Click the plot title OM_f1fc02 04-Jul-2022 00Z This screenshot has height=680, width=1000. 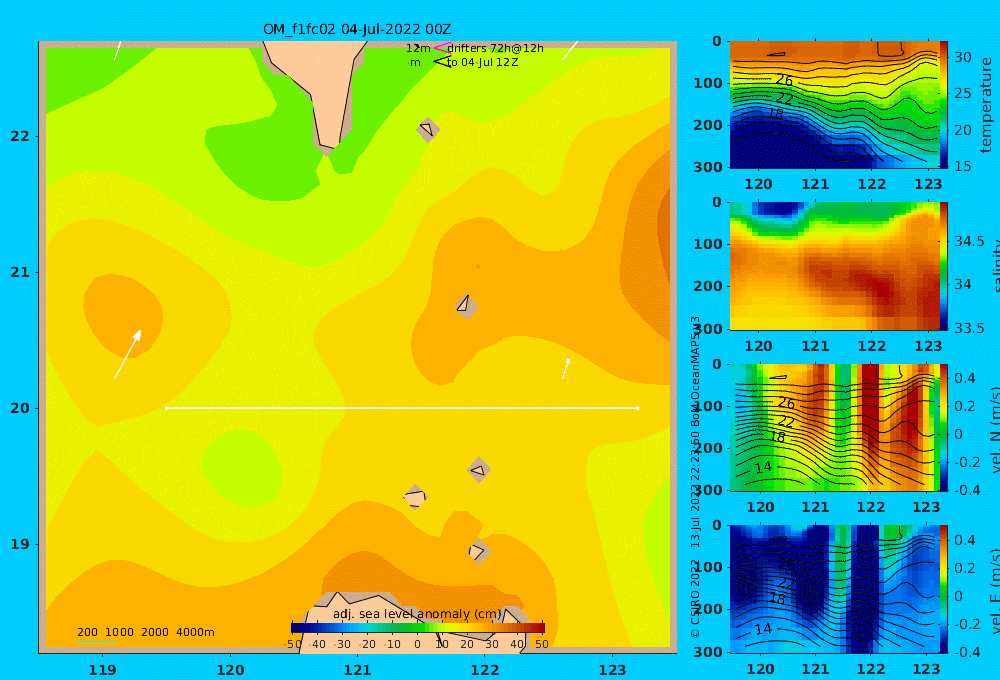357,29
